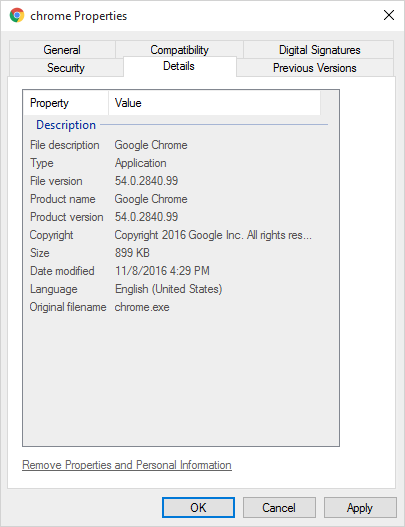This screenshot has width=405, height=527.
Task: Open the Compatibility tab
Action: click(x=179, y=49)
